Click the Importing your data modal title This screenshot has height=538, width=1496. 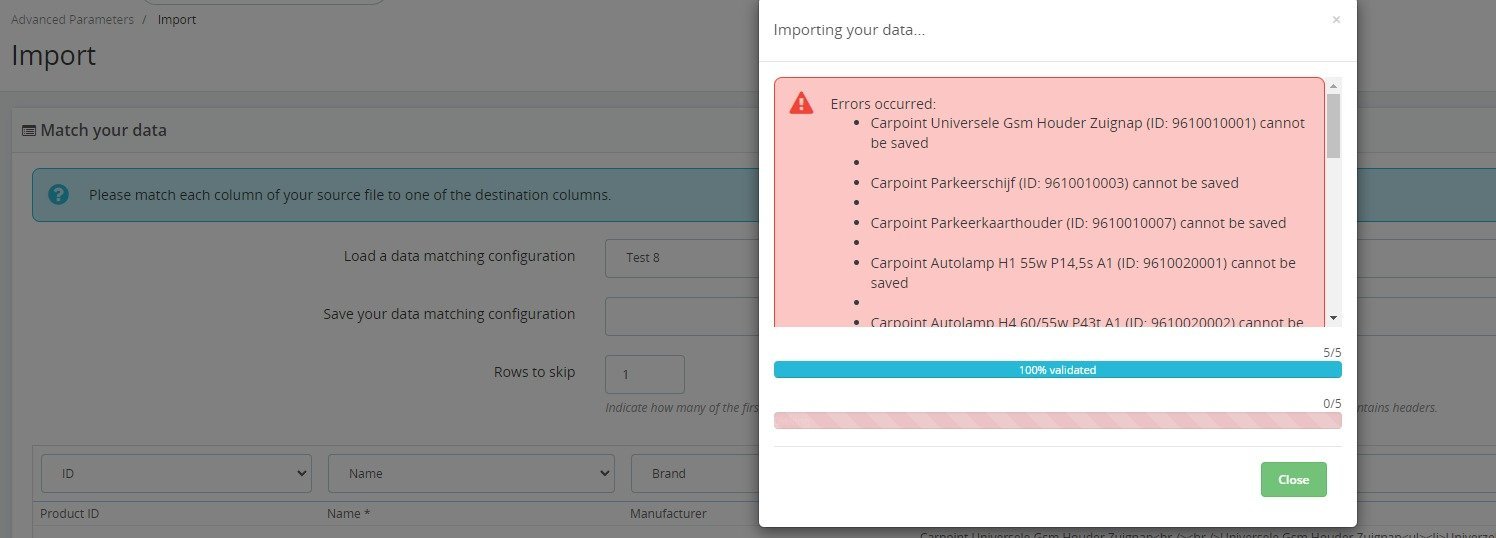pos(849,30)
